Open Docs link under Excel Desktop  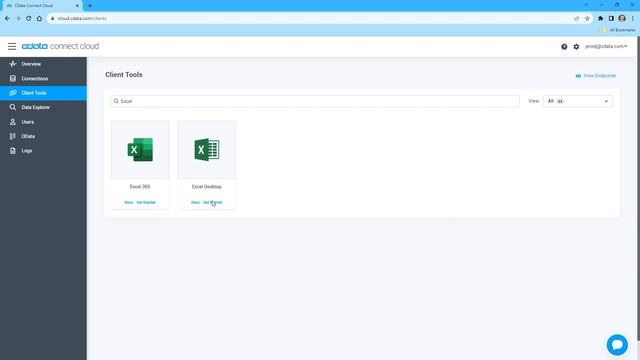tap(196, 202)
